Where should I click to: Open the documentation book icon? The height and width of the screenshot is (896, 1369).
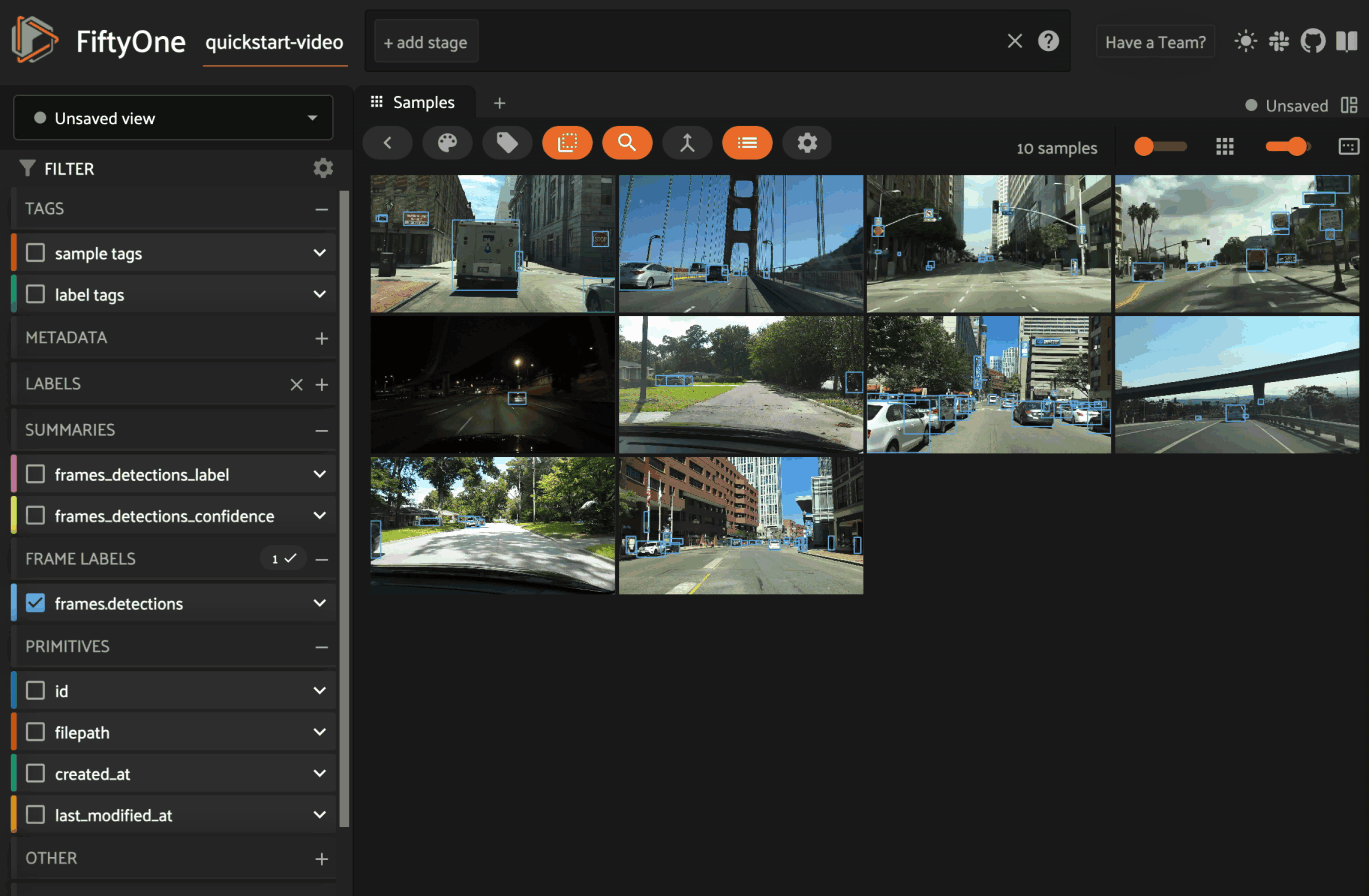[1345, 41]
